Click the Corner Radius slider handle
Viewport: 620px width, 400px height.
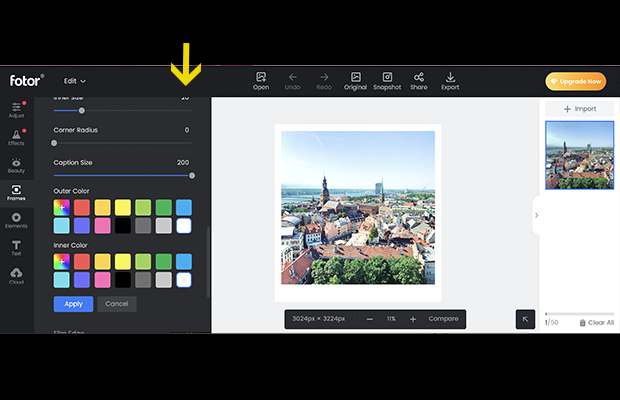54,143
